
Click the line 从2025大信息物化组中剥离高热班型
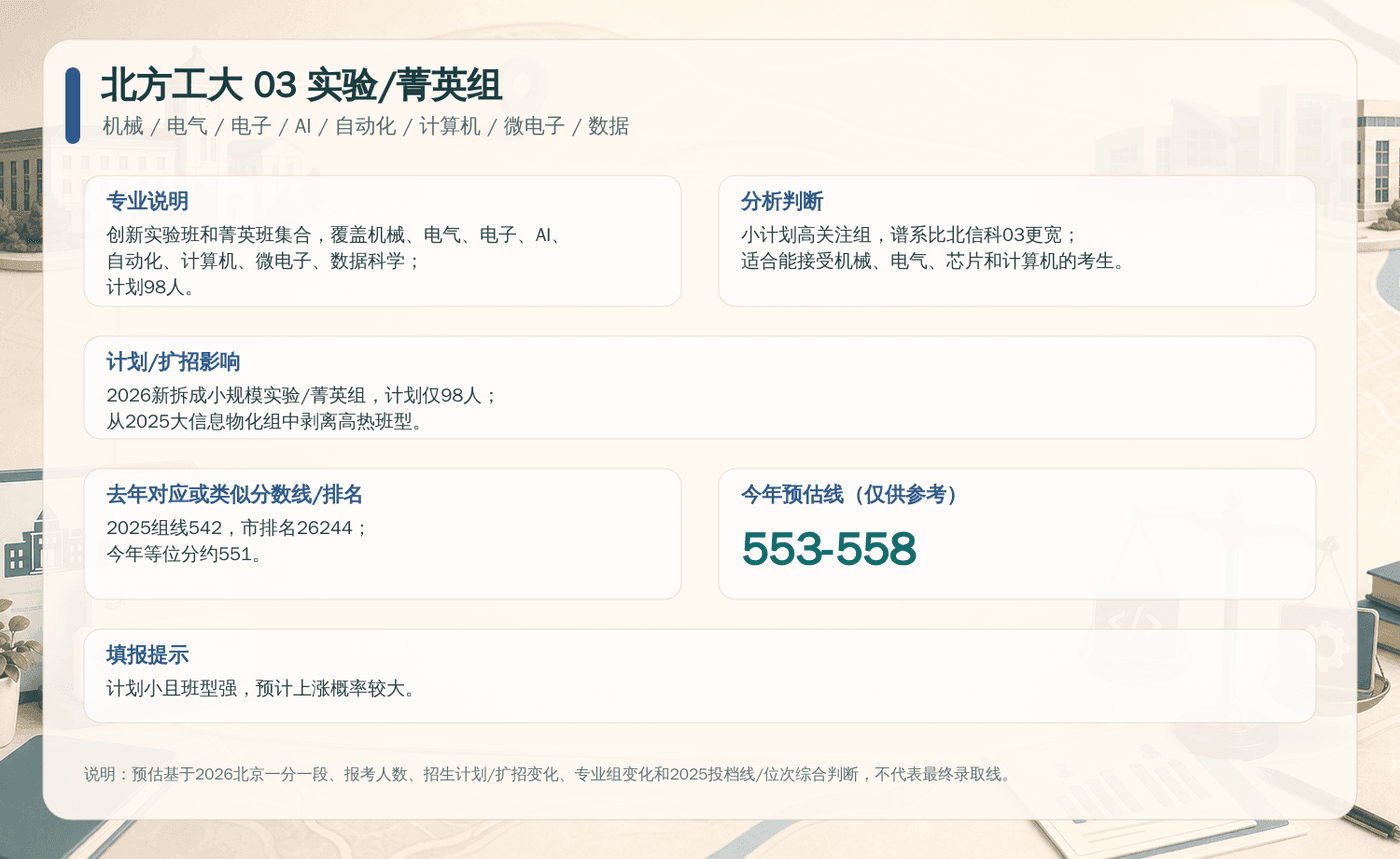(x=265, y=421)
